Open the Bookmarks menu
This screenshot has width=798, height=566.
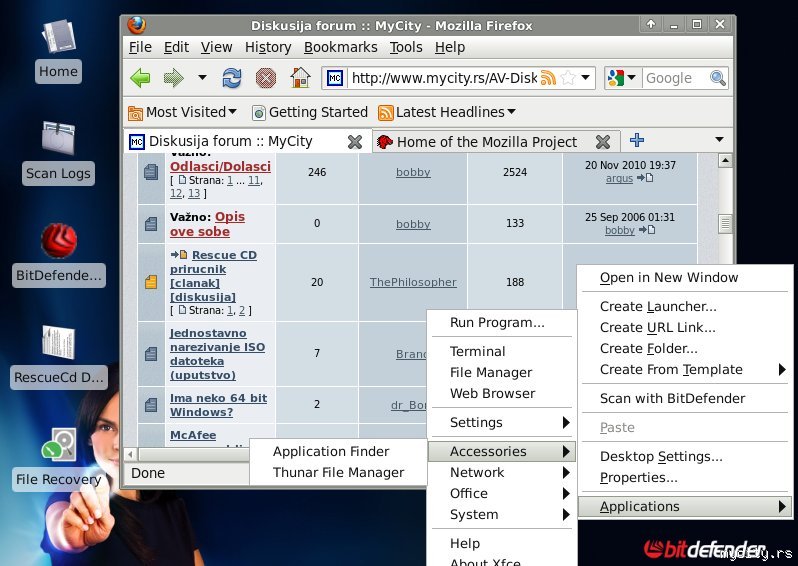click(x=340, y=47)
